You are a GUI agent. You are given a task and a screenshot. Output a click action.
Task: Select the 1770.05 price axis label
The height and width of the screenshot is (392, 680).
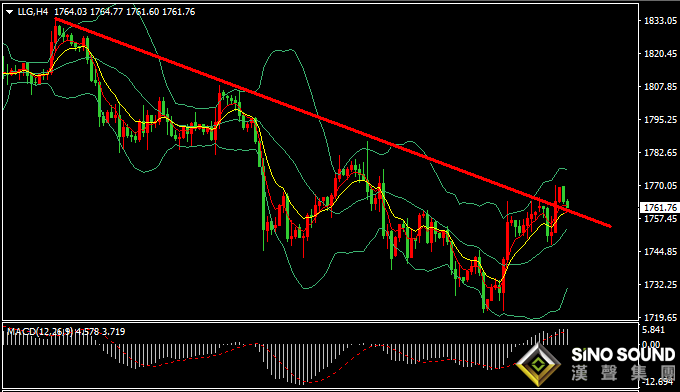pos(660,185)
